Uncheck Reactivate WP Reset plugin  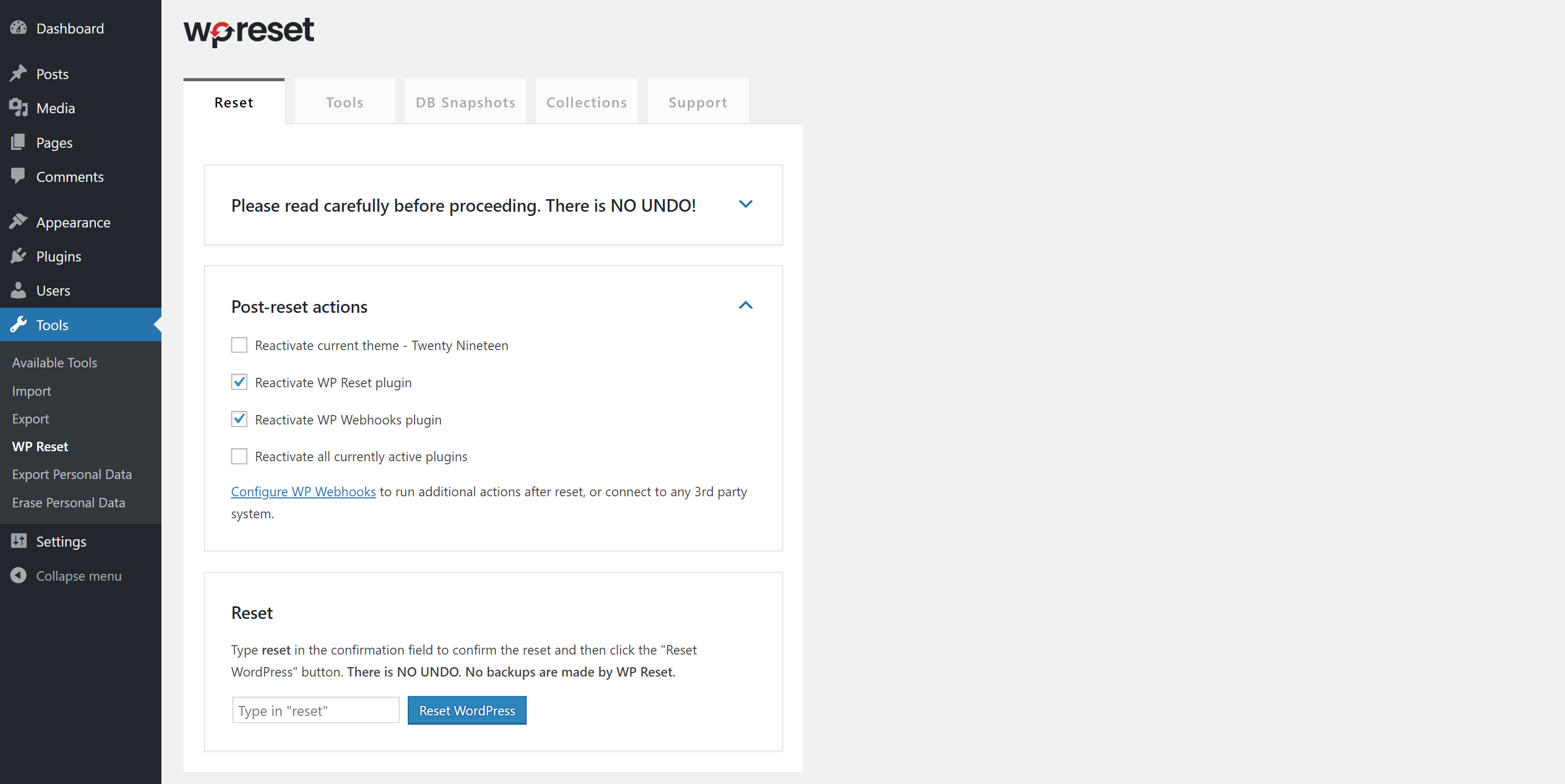point(240,382)
